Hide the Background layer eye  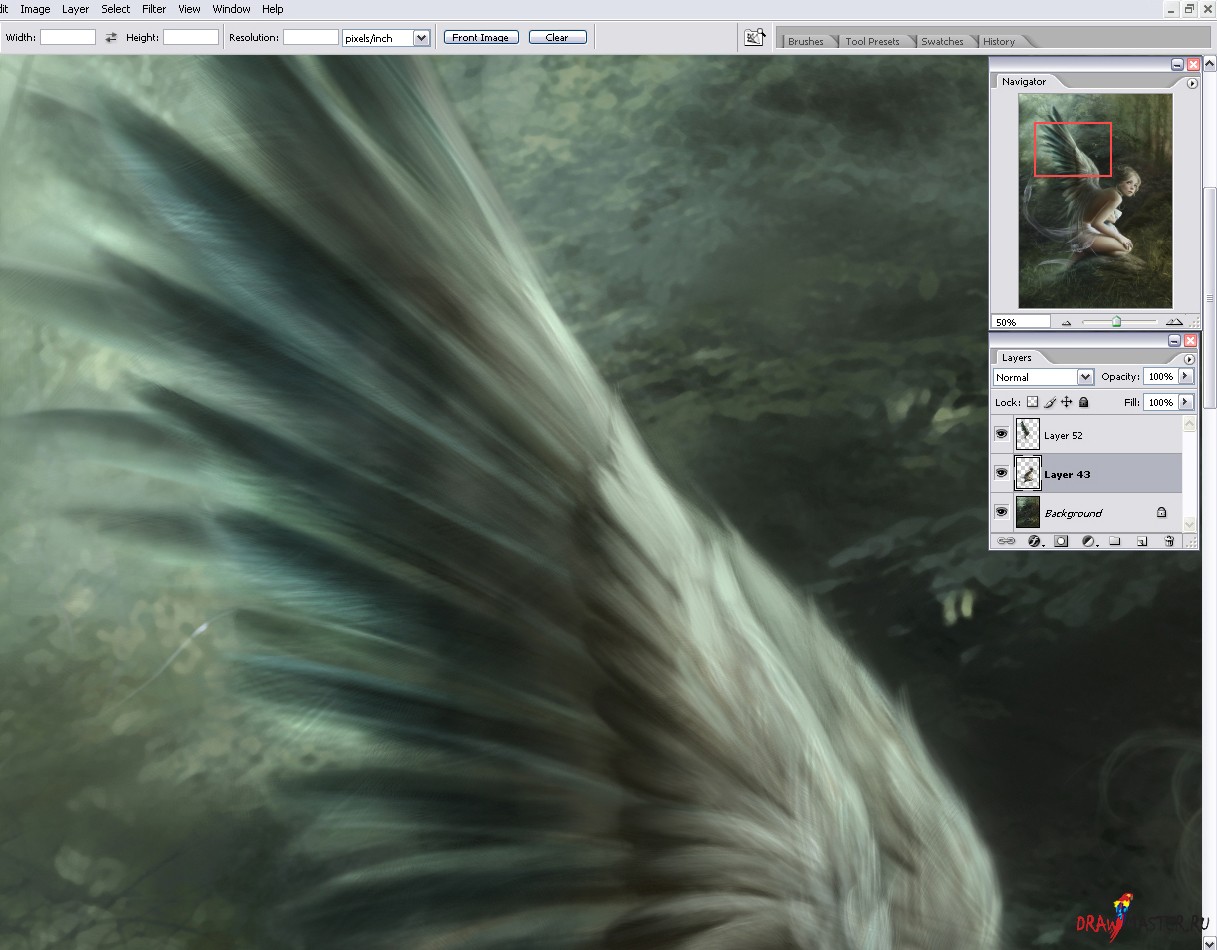click(1001, 512)
